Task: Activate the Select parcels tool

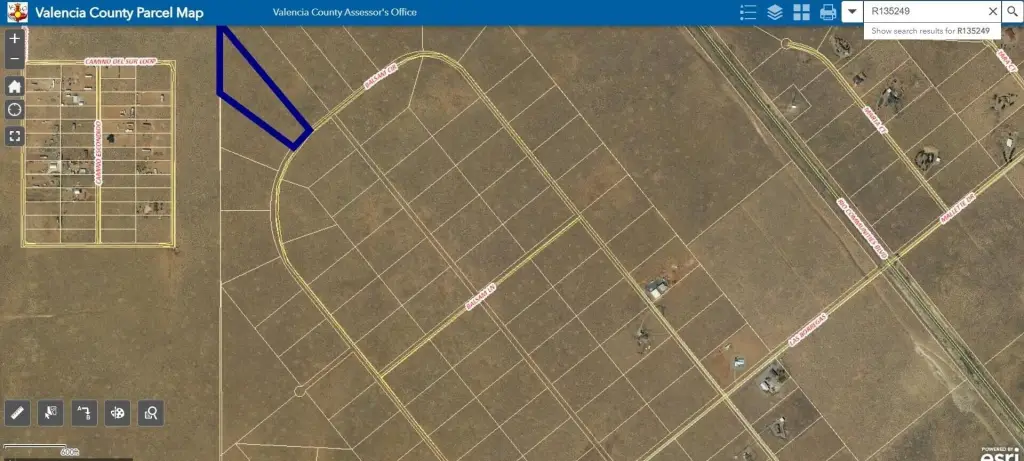Action: tap(50, 412)
